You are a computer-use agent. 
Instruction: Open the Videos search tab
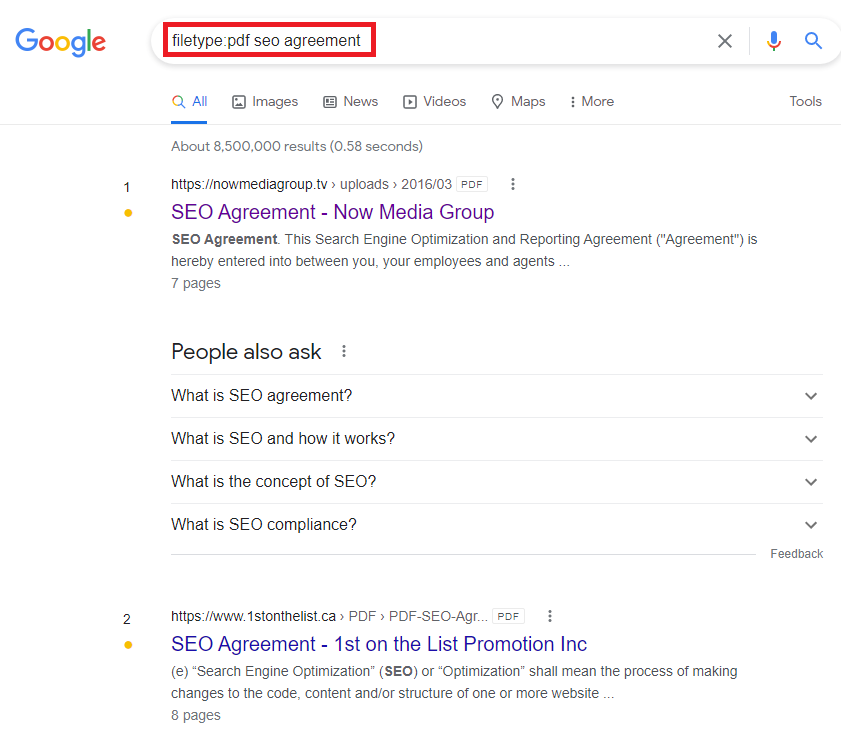pos(434,101)
